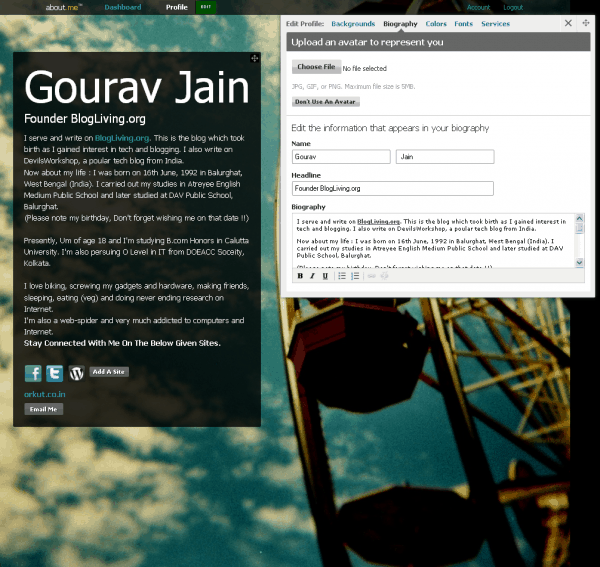Apply italic formatting in biography editor
This screenshot has height=567, width=600.
(x=312, y=276)
